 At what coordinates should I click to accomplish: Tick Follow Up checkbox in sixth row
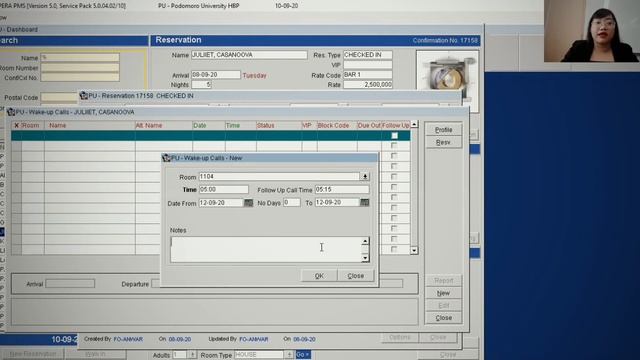394,187
